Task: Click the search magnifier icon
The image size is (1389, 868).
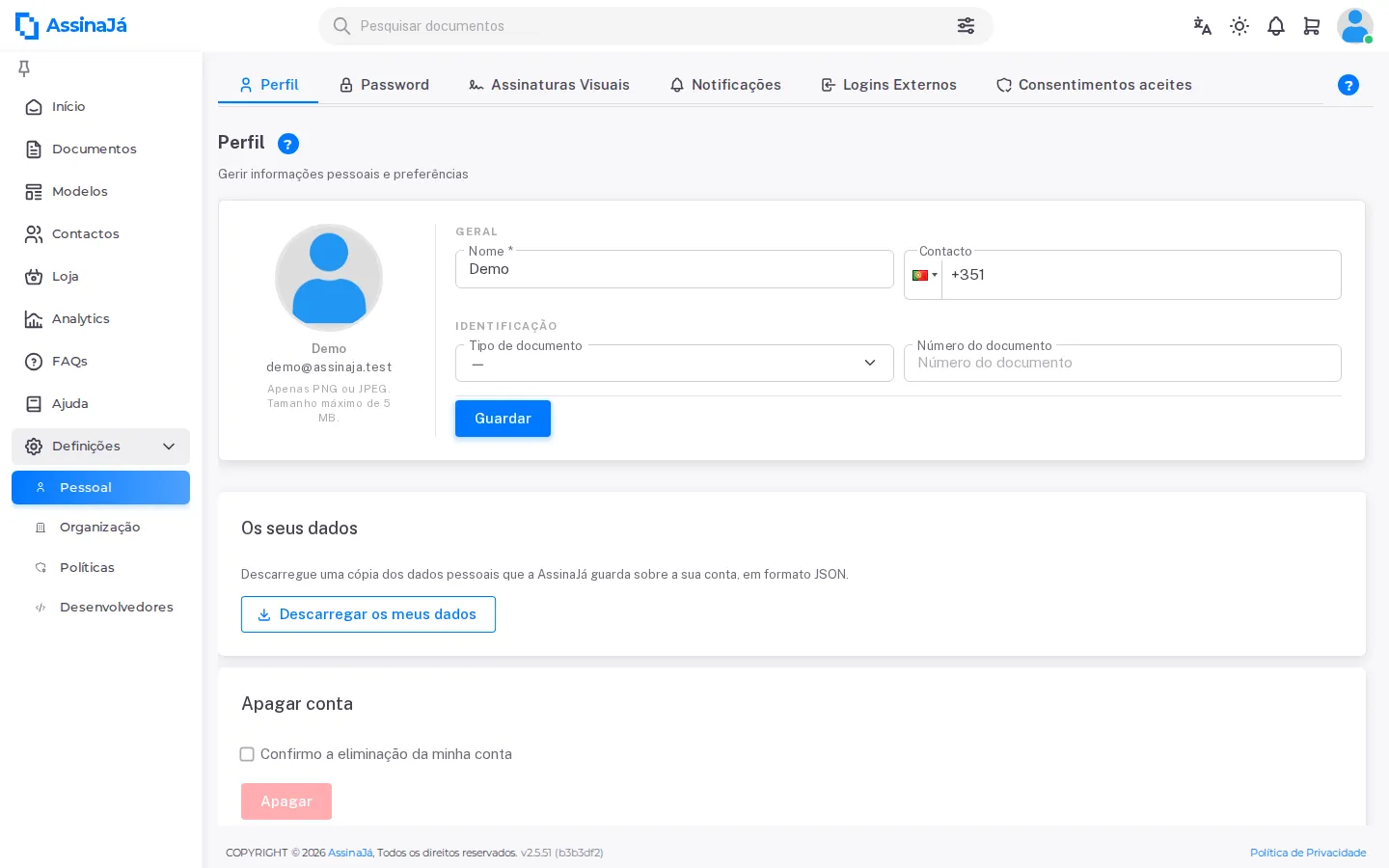Action: coord(341,26)
